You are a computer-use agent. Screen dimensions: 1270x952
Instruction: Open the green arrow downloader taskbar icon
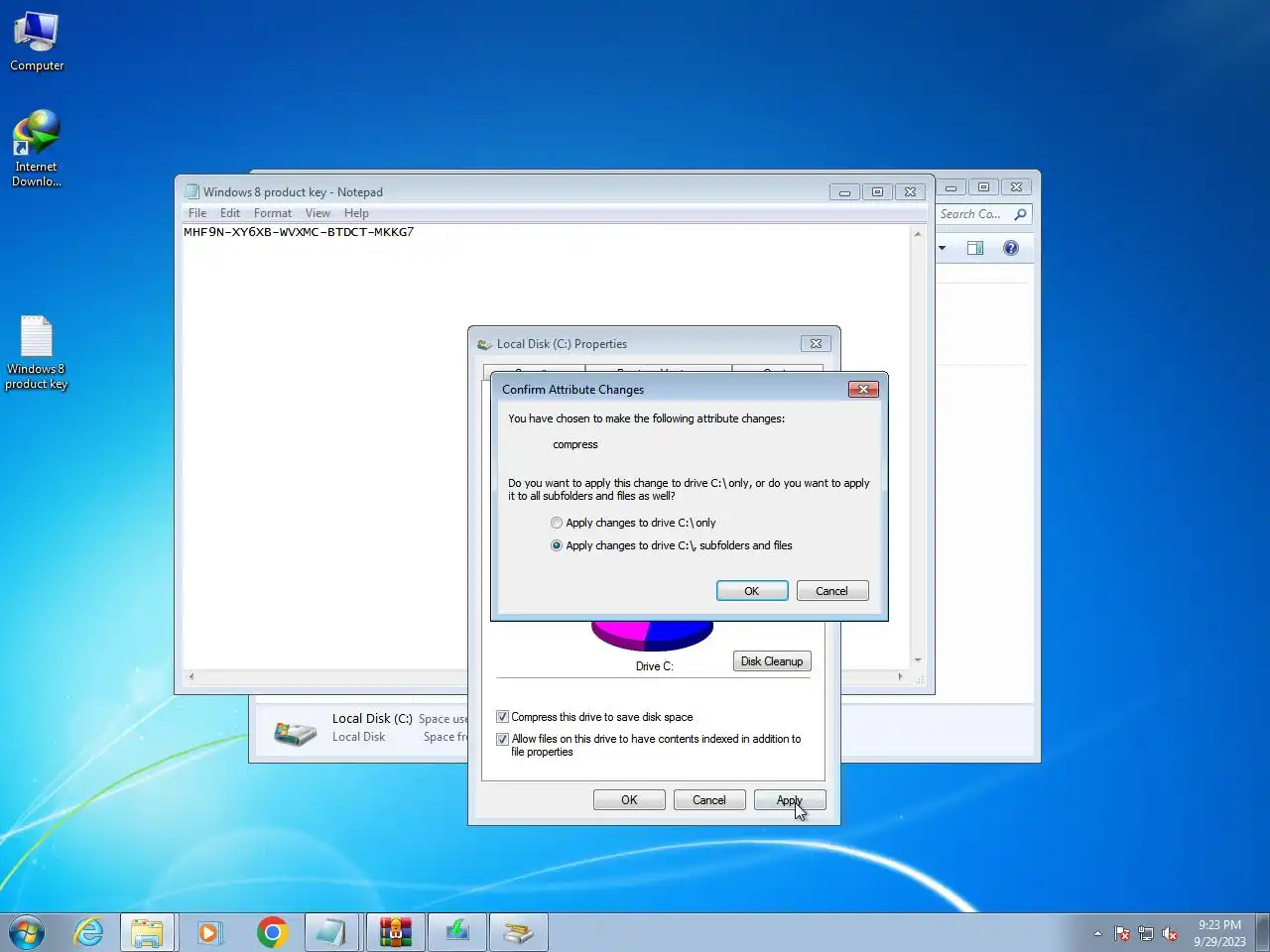pyautogui.click(x=456, y=932)
